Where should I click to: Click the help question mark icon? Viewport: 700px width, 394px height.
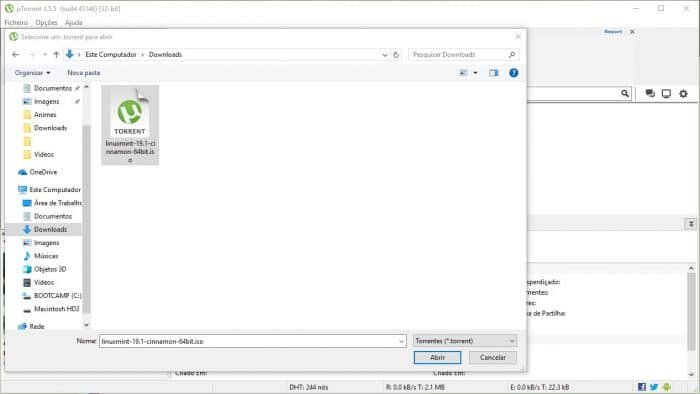point(514,73)
